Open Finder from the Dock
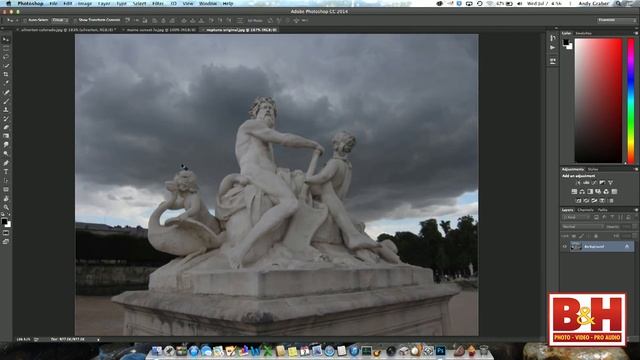640x360 pixels. click(157, 351)
